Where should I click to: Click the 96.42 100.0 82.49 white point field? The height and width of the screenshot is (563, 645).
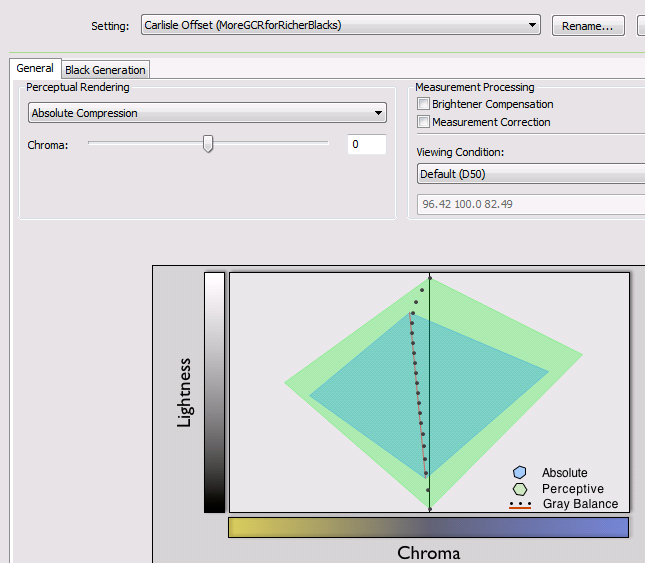click(530, 204)
